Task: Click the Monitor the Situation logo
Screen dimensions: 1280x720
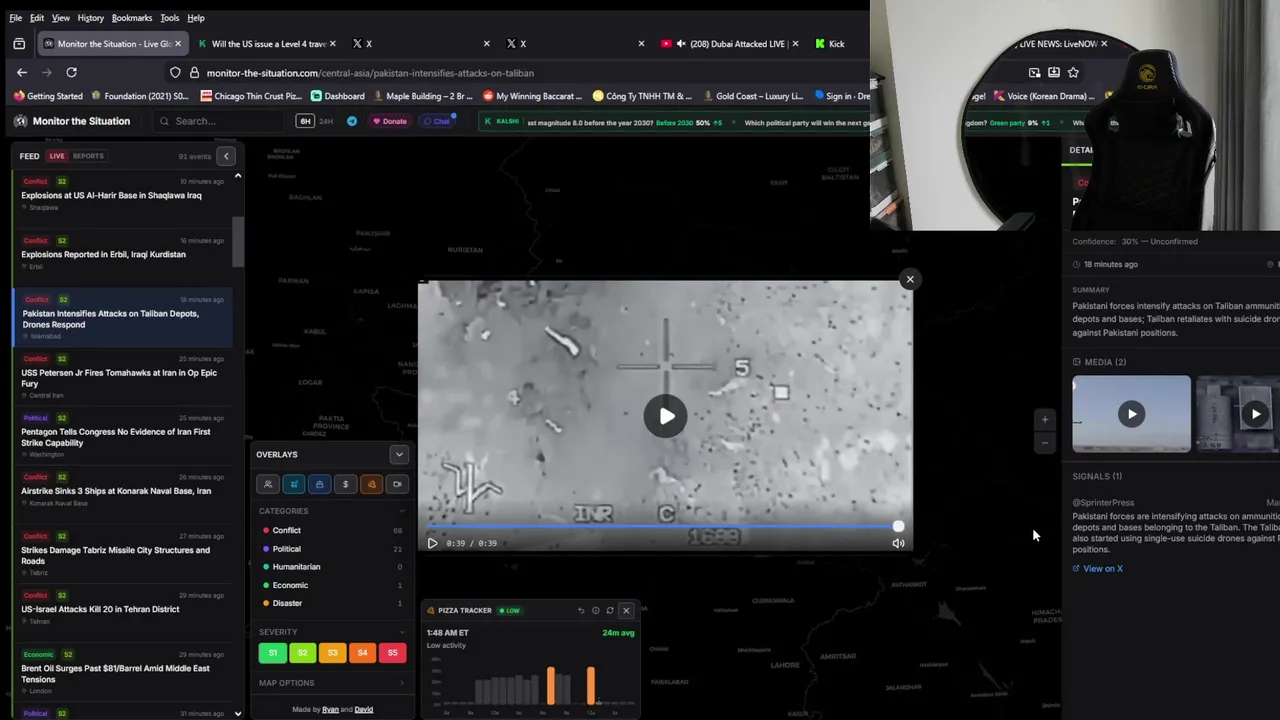Action: (x=72, y=121)
